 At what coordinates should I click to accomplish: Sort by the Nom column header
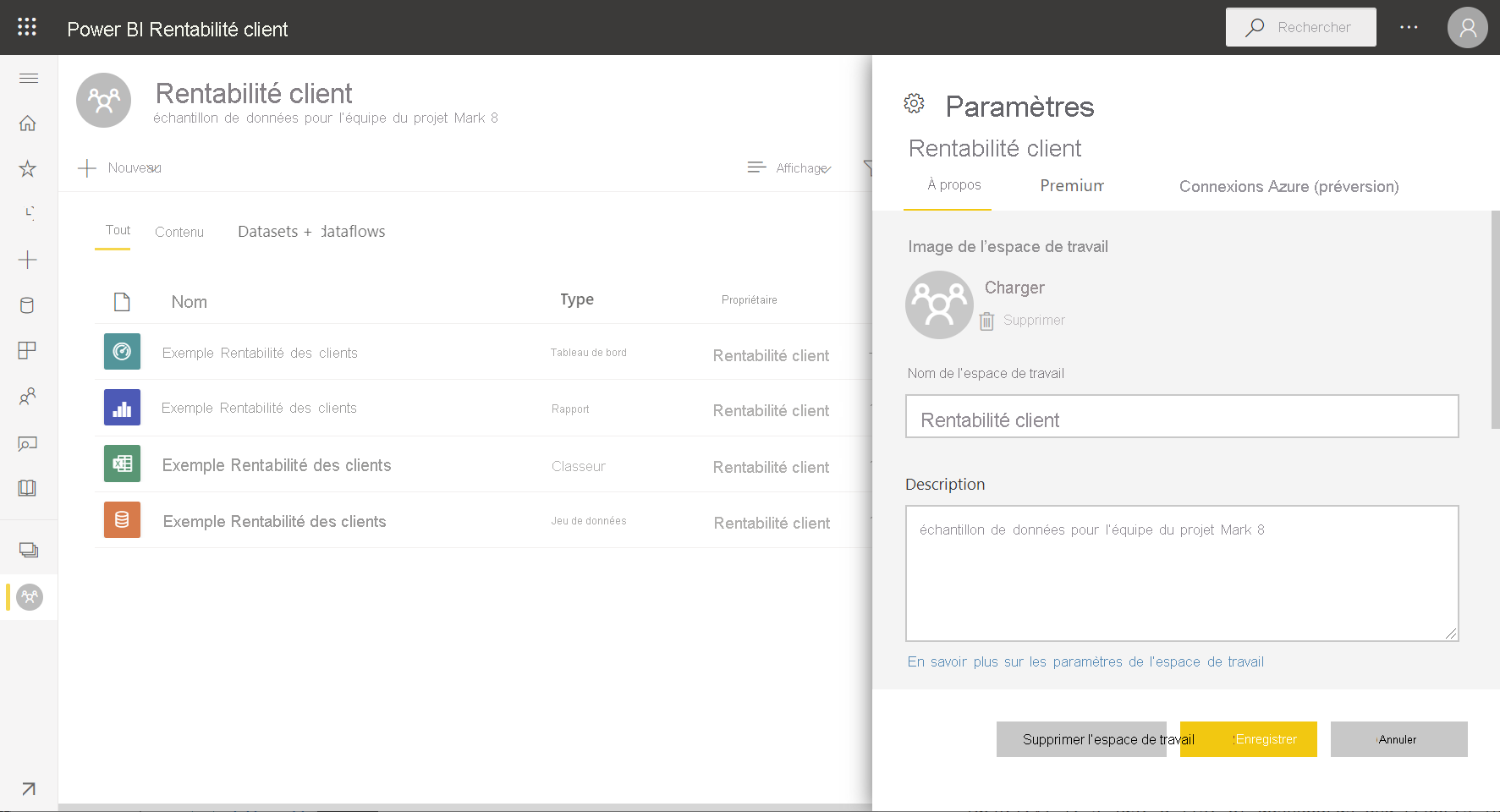coord(189,302)
